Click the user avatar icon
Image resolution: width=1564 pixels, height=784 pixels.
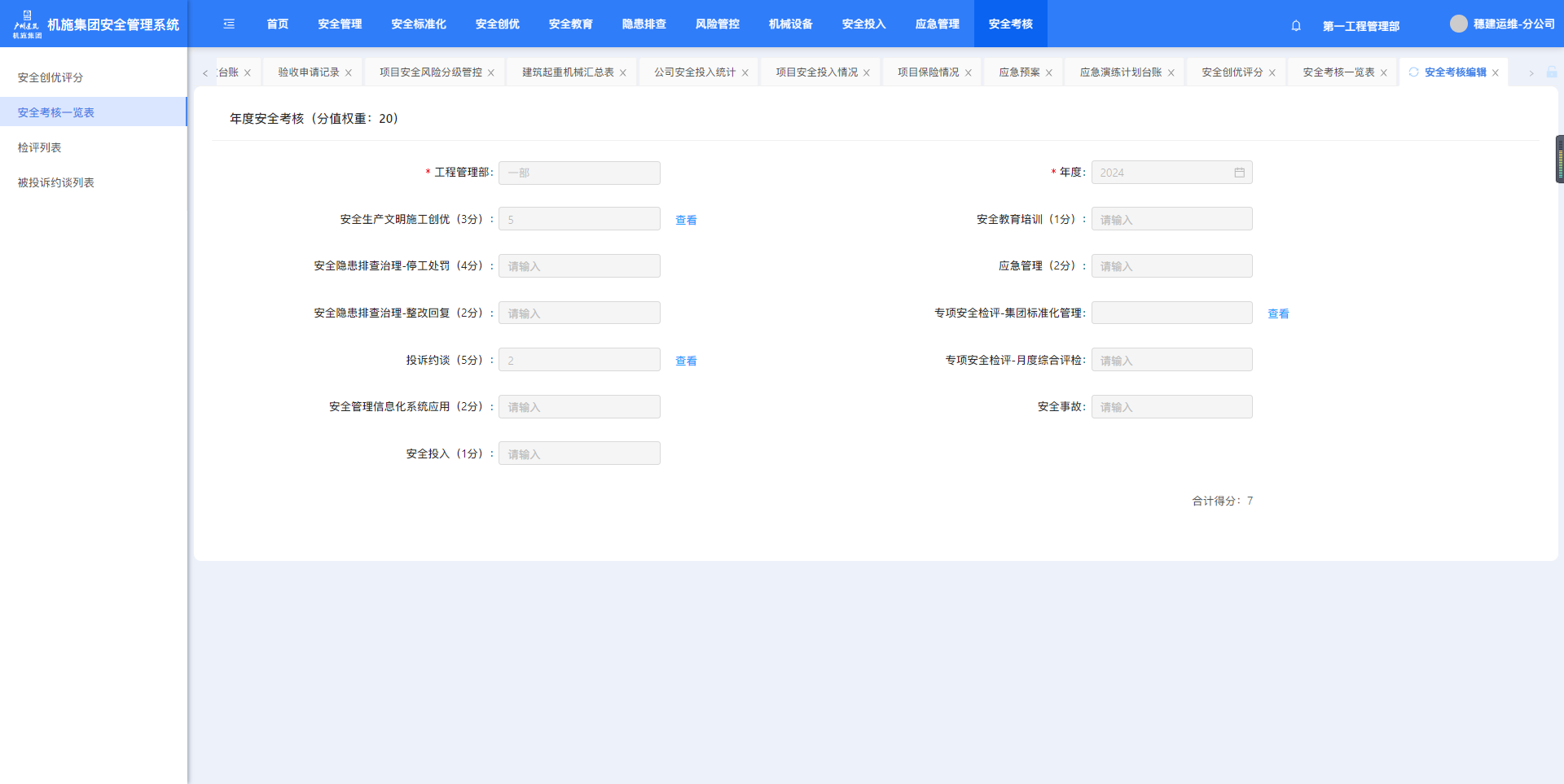point(1458,24)
